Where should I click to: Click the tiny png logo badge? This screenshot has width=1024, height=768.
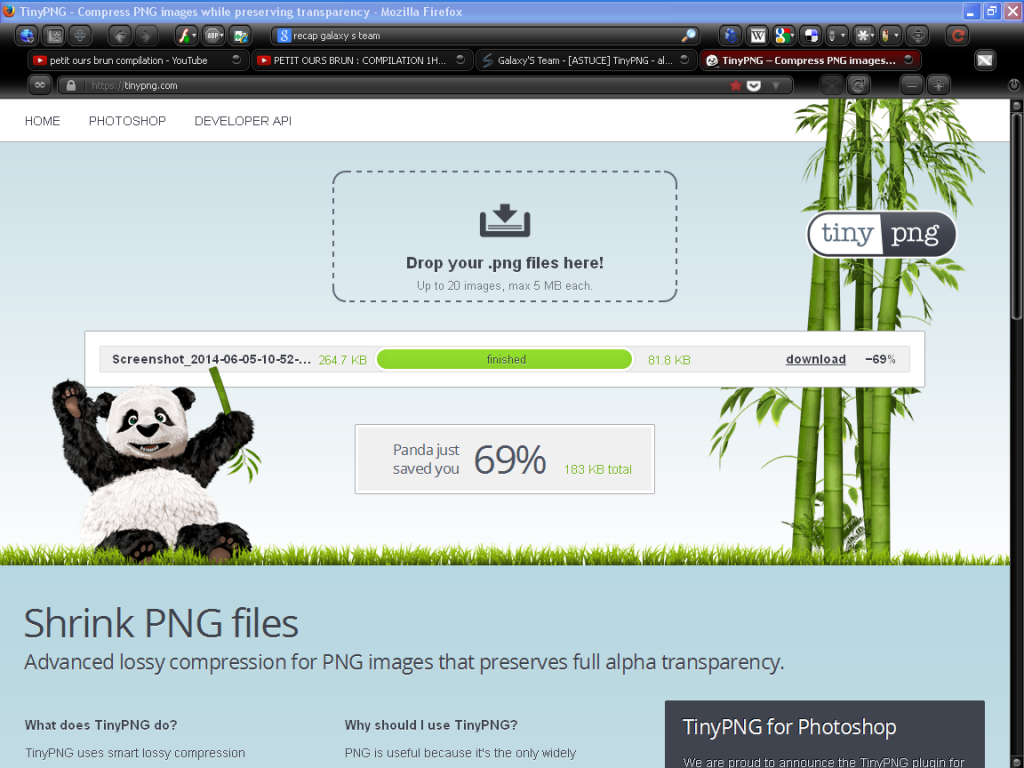(x=882, y=234)
